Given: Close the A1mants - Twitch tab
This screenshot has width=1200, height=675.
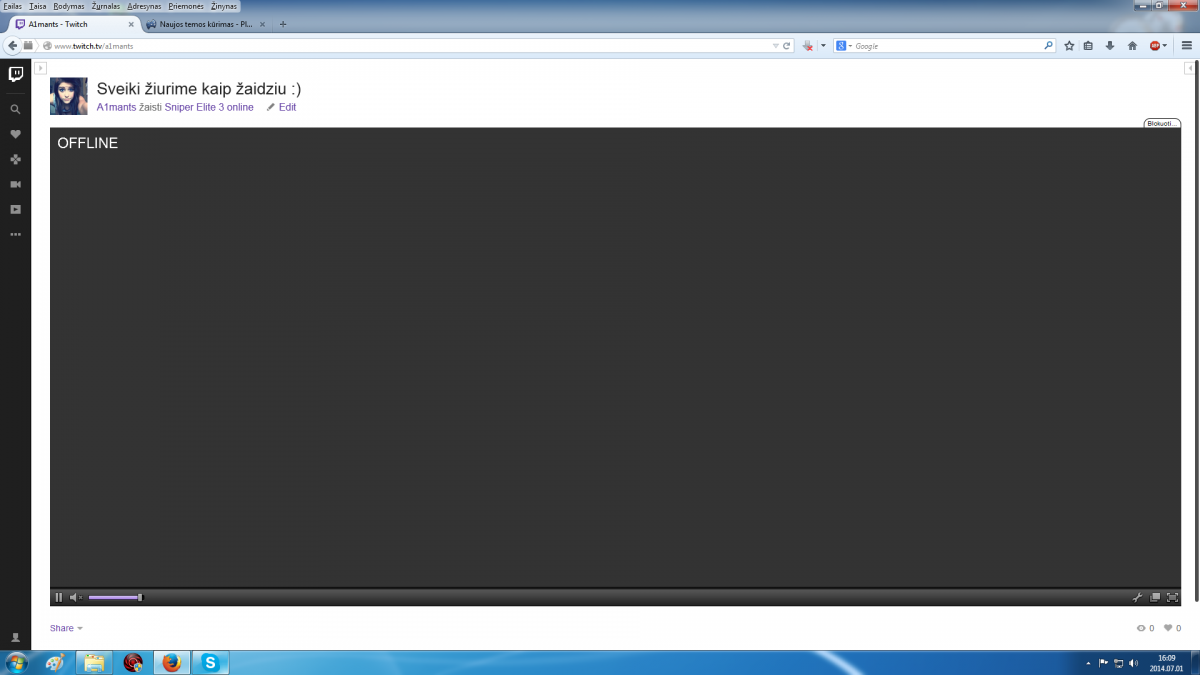Looking at the screenshot, I should tap(131, 24).
